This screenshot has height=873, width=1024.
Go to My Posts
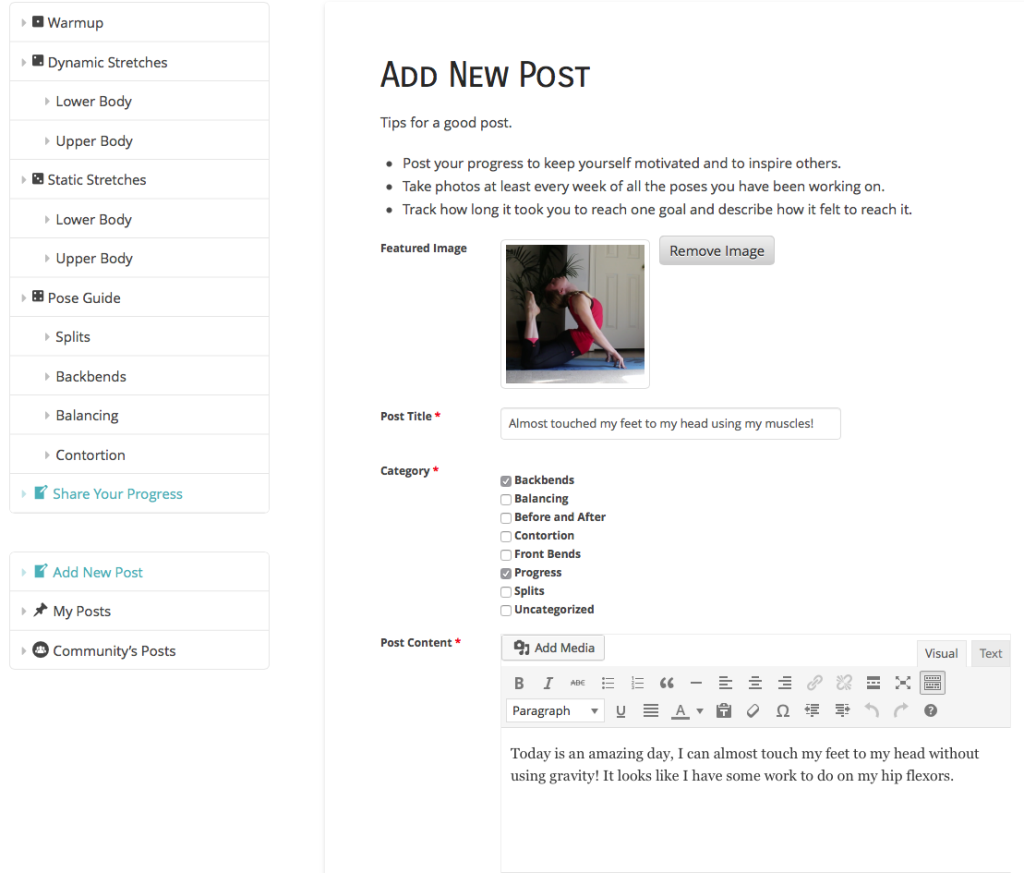pos(139,611)
